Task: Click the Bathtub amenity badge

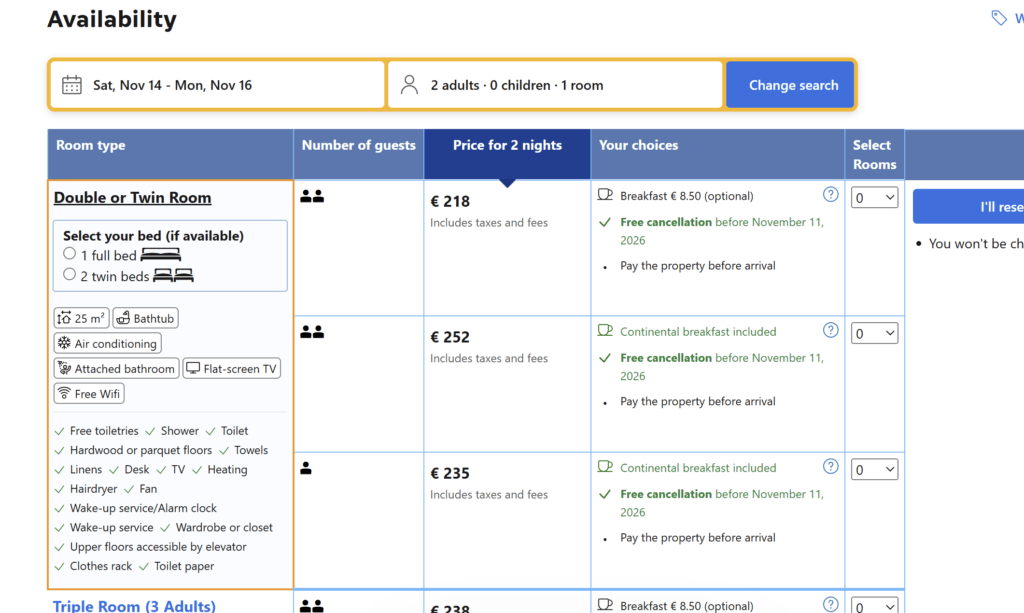Action: 145,319
